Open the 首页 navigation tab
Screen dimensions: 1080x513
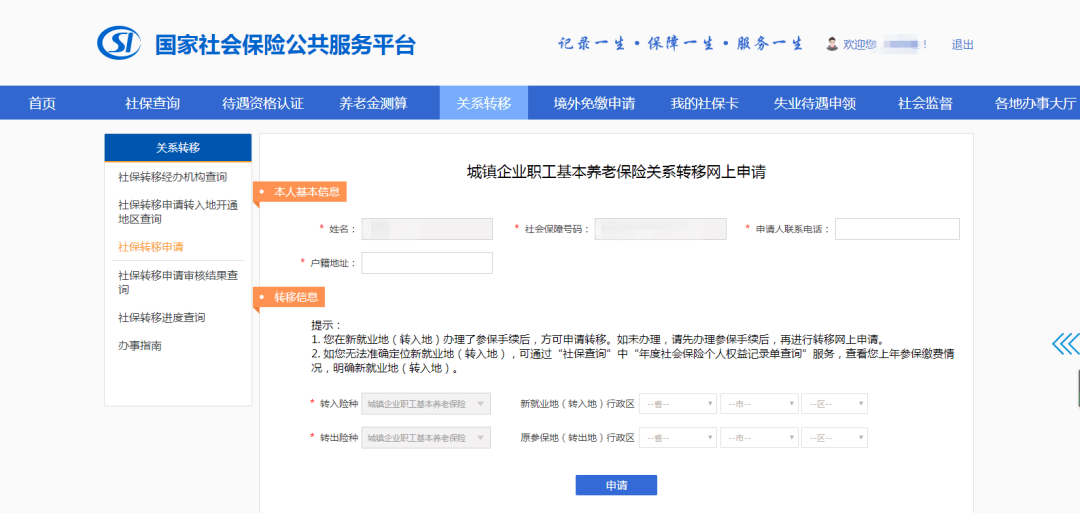click(x=42, y=103)
